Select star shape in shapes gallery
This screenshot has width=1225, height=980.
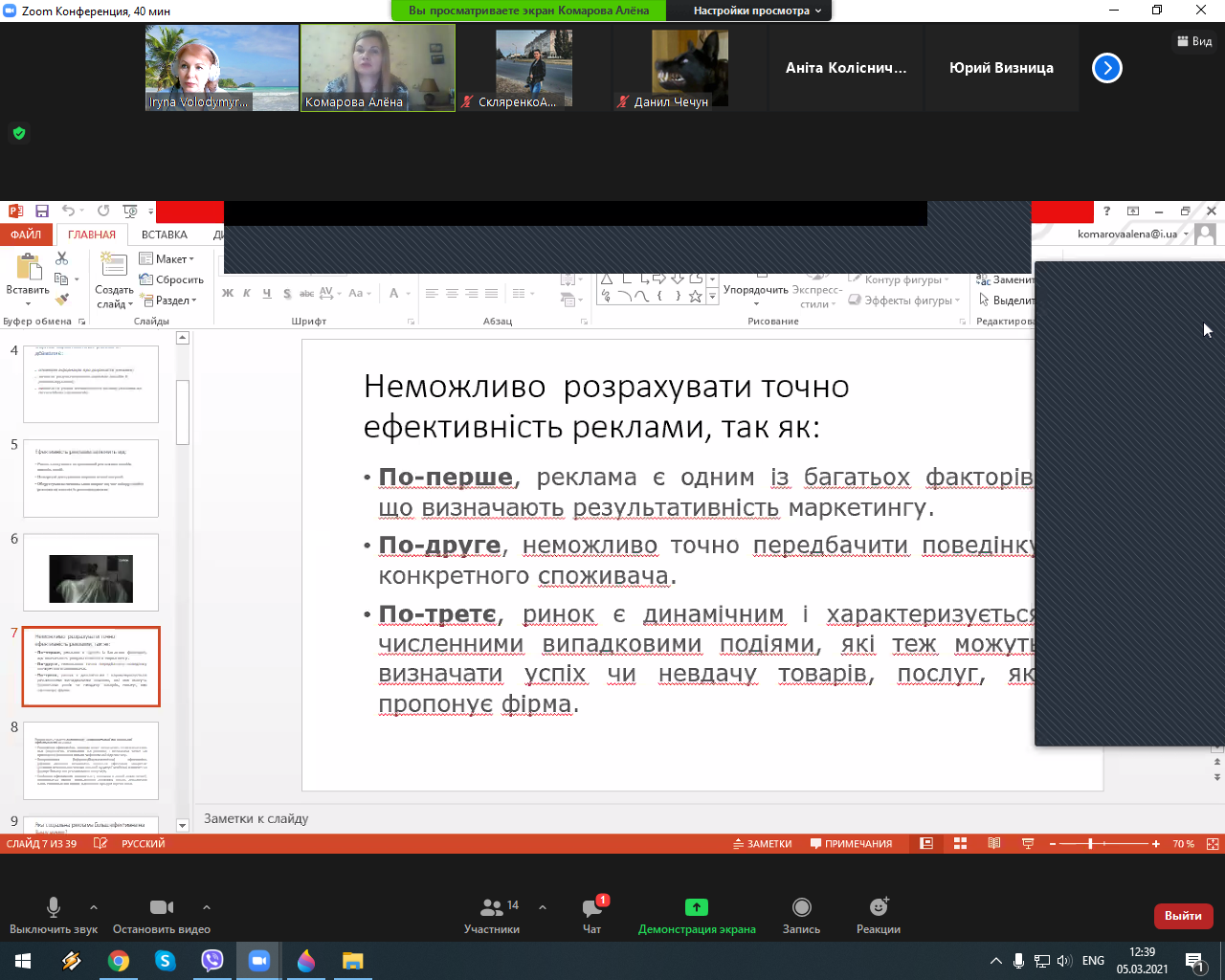[696, 296]
